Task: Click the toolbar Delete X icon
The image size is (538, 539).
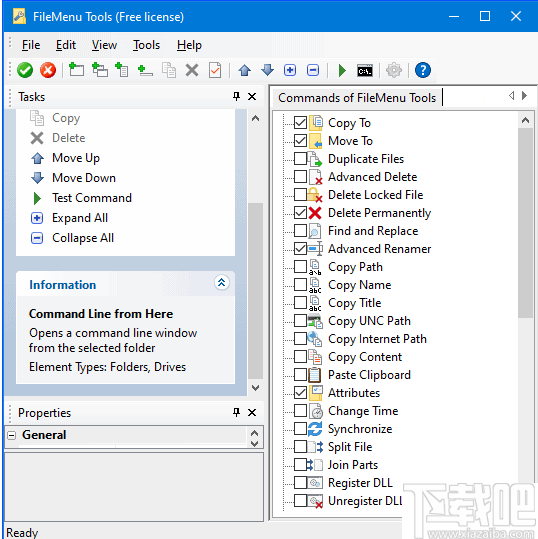Action: click(x=192, y=70)
